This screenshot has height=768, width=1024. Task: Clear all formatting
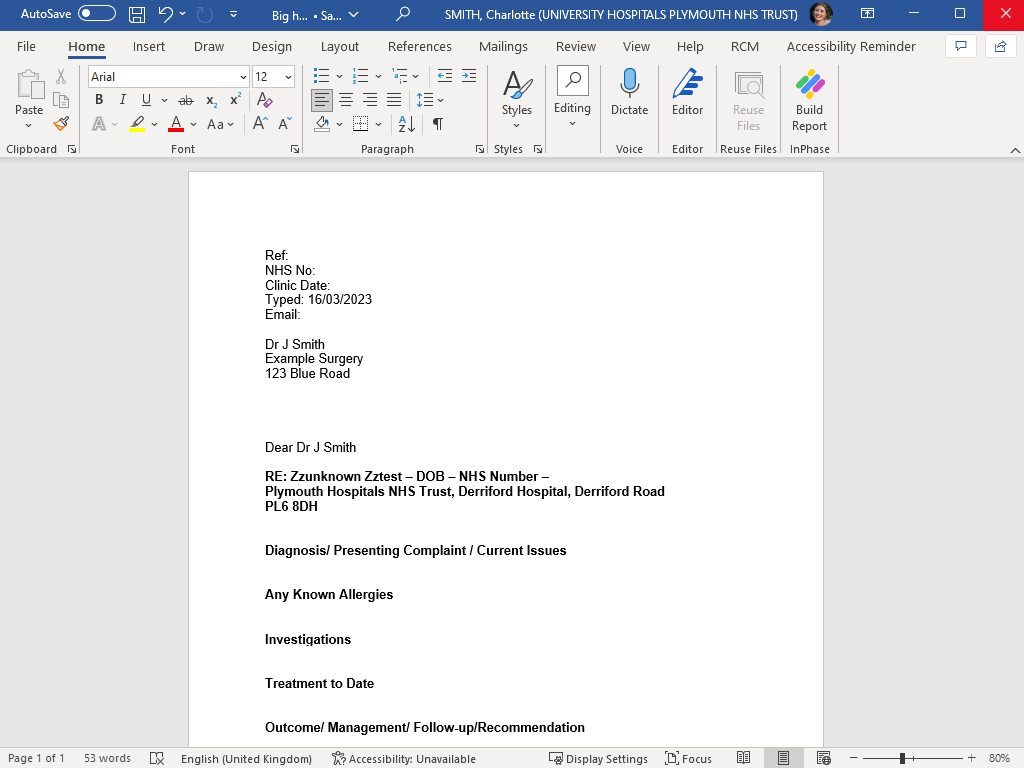pos(264,100)
